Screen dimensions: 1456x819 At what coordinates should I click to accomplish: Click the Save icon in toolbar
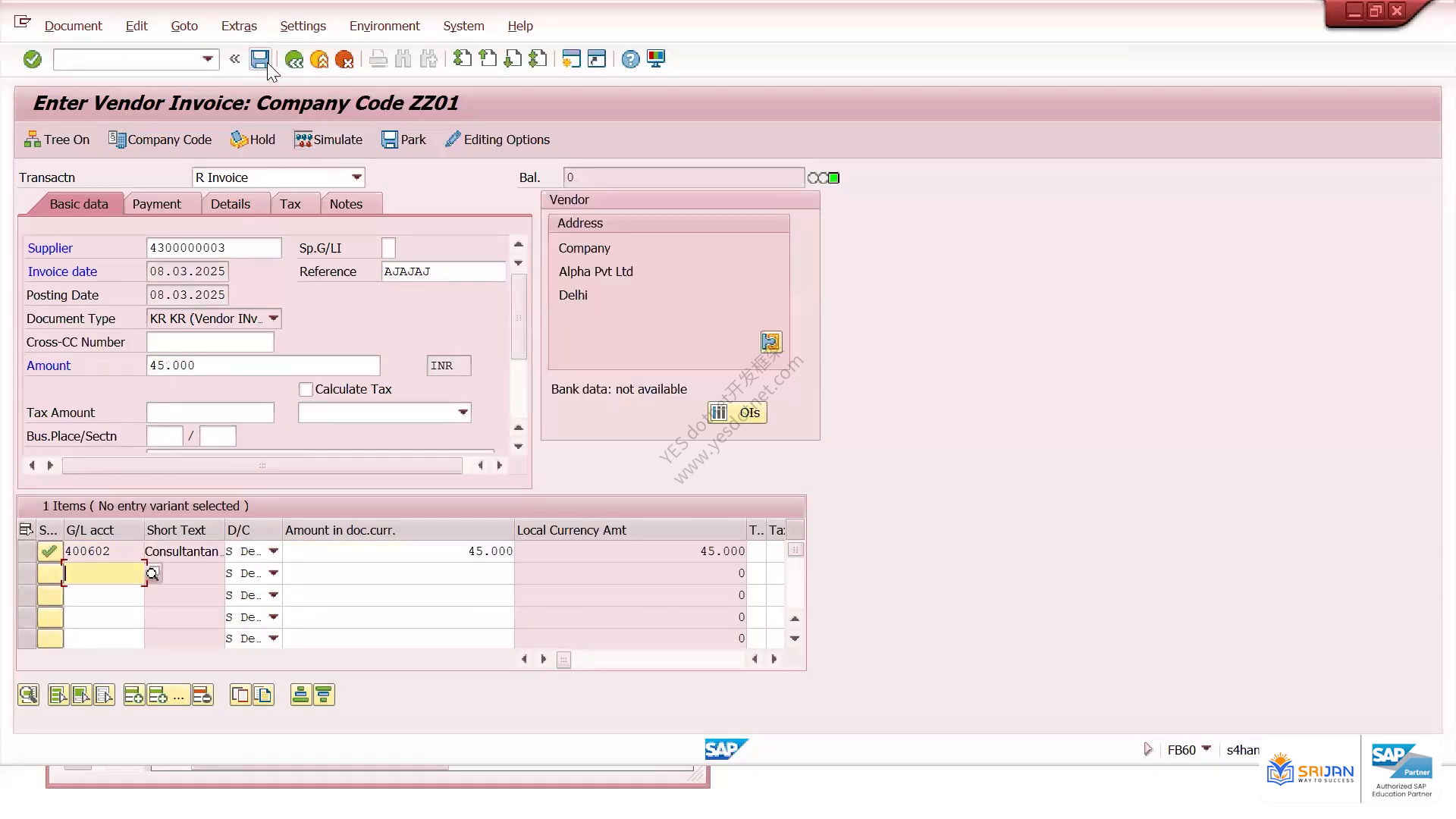260,59
